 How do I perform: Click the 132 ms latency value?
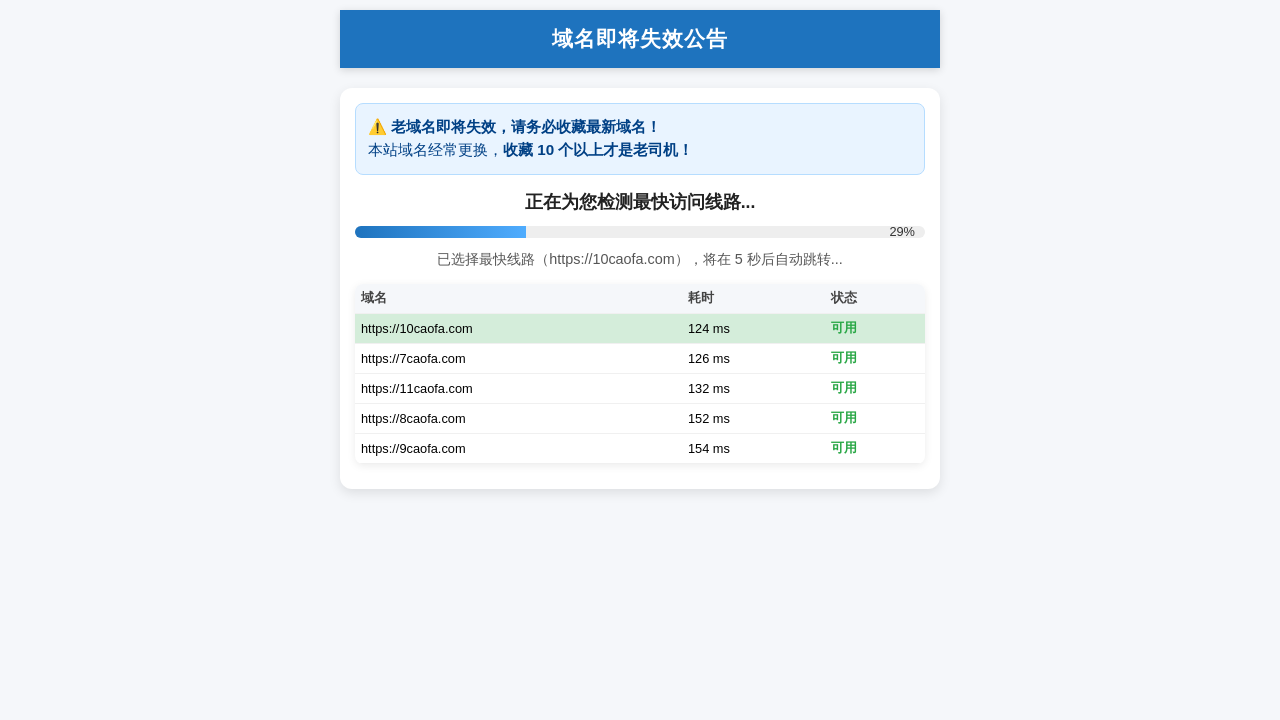click(709, 388)
